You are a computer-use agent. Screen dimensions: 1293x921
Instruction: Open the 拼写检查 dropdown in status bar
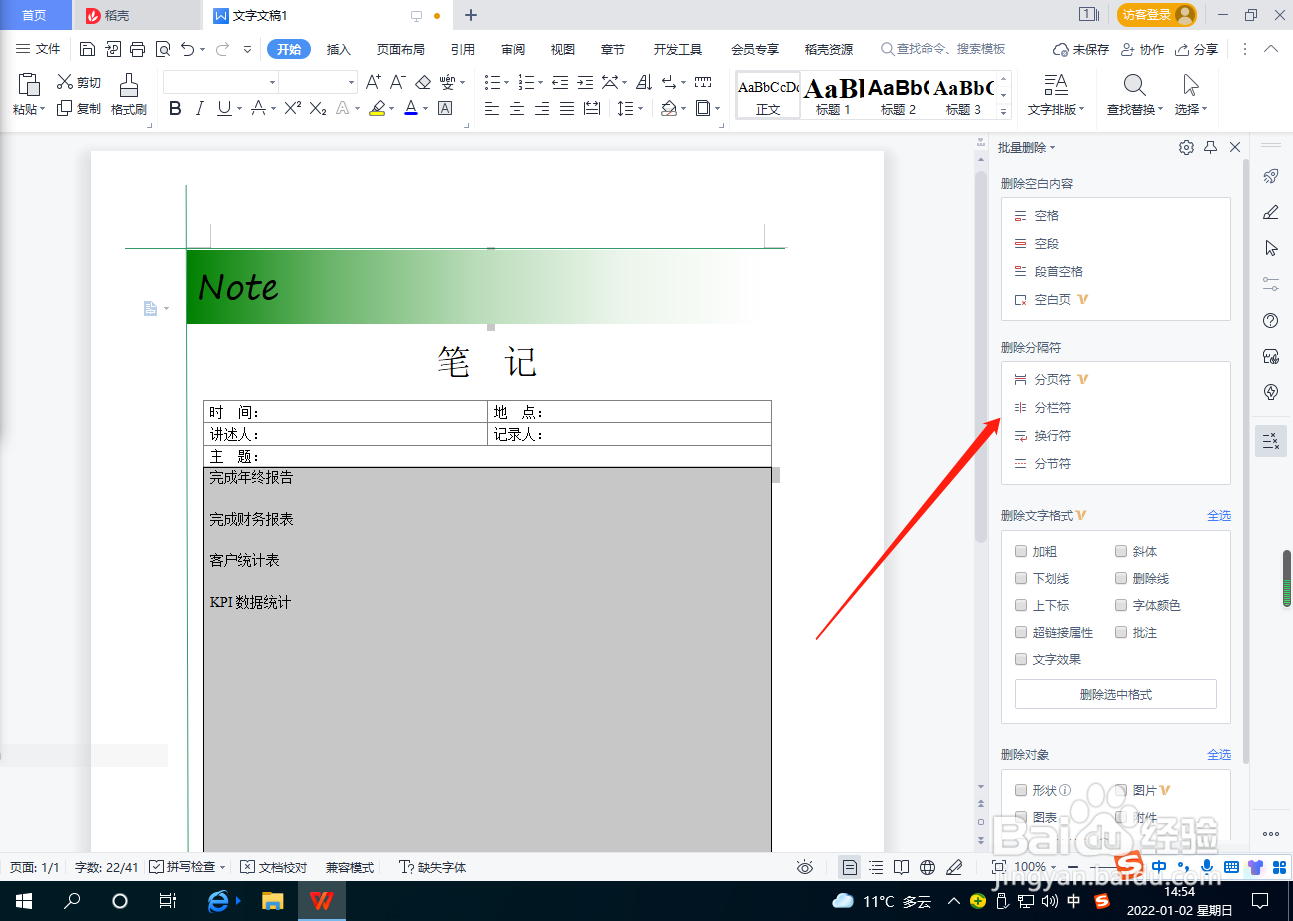pos(222,867)
